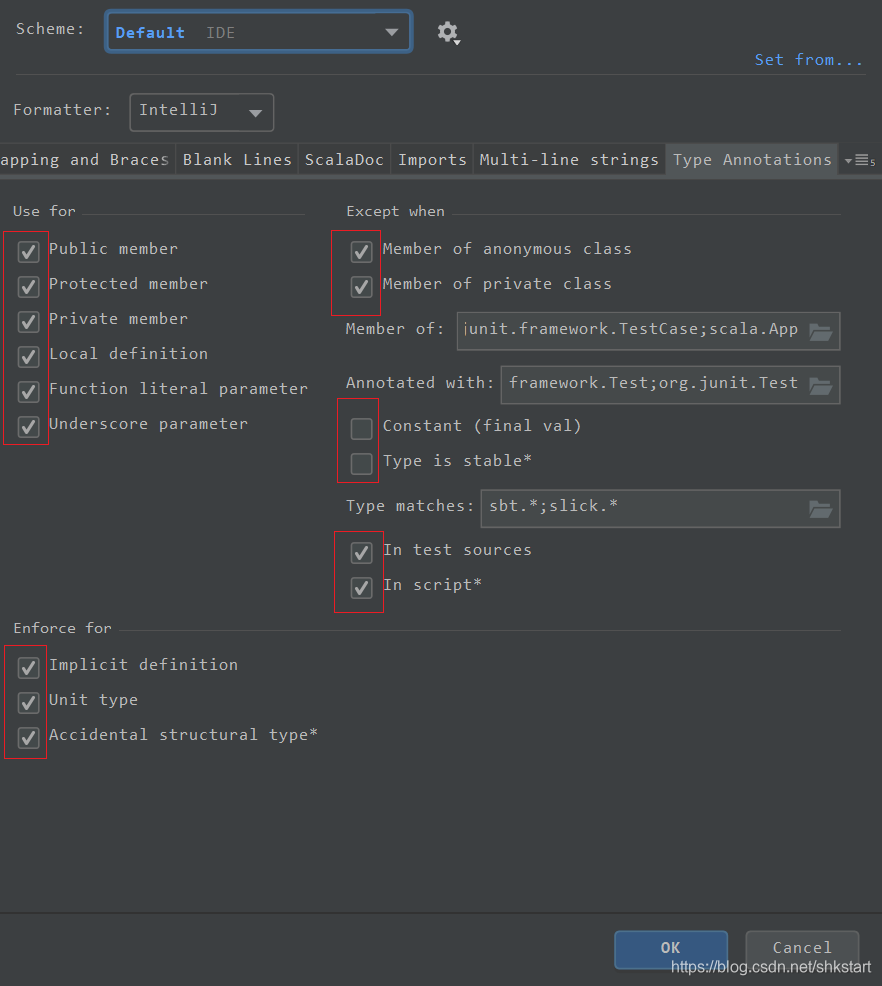Confirm with the OK button

pyautogui.click(x=671, y=948)
